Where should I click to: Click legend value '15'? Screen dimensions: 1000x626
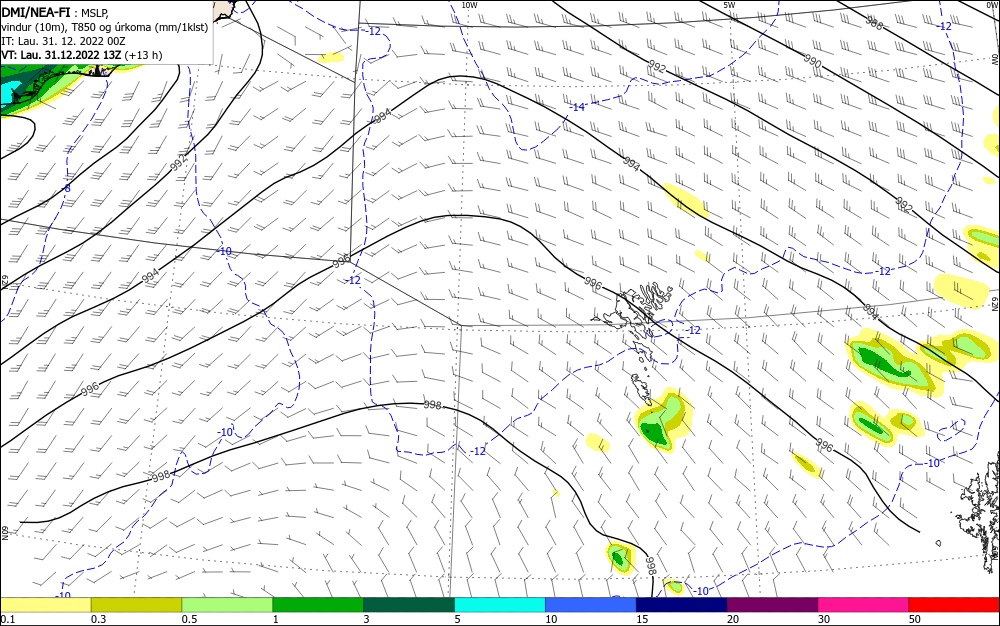click(642, 619)
